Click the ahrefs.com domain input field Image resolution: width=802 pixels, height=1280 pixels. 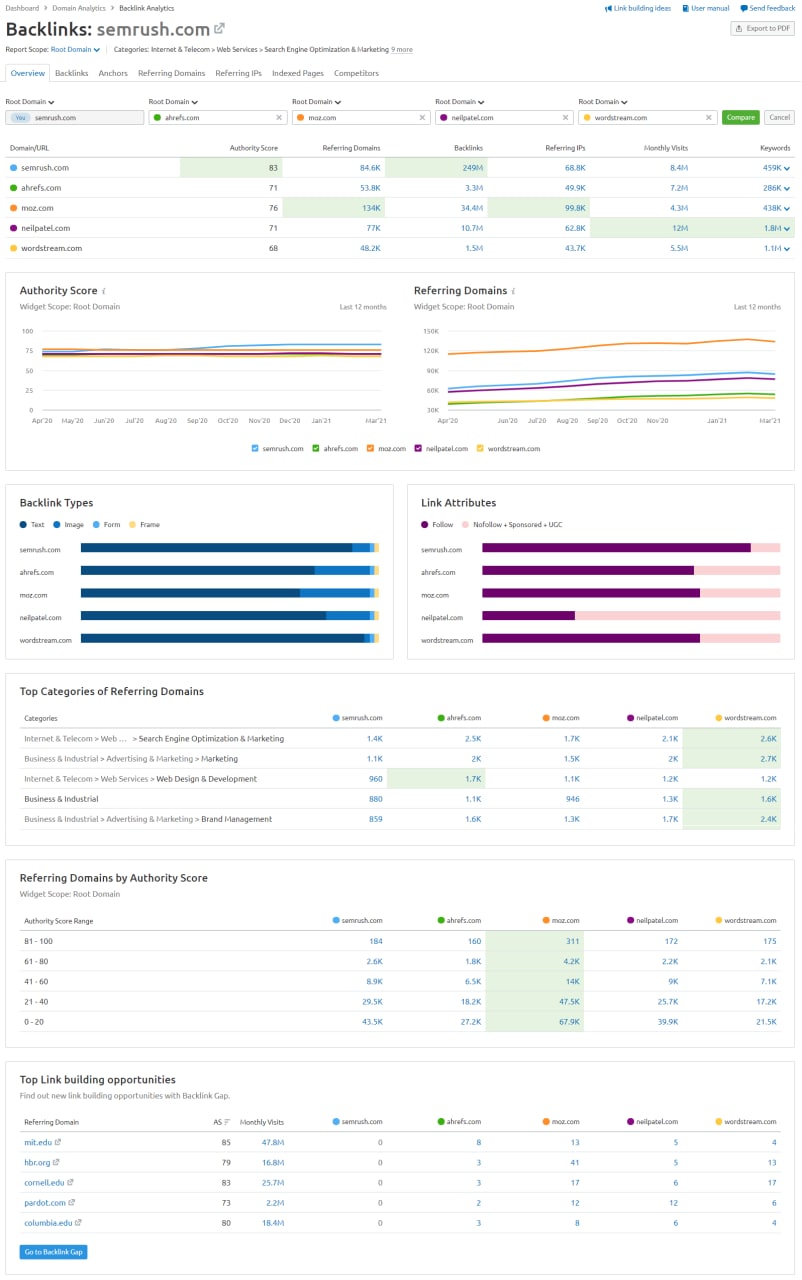[217, 117]
